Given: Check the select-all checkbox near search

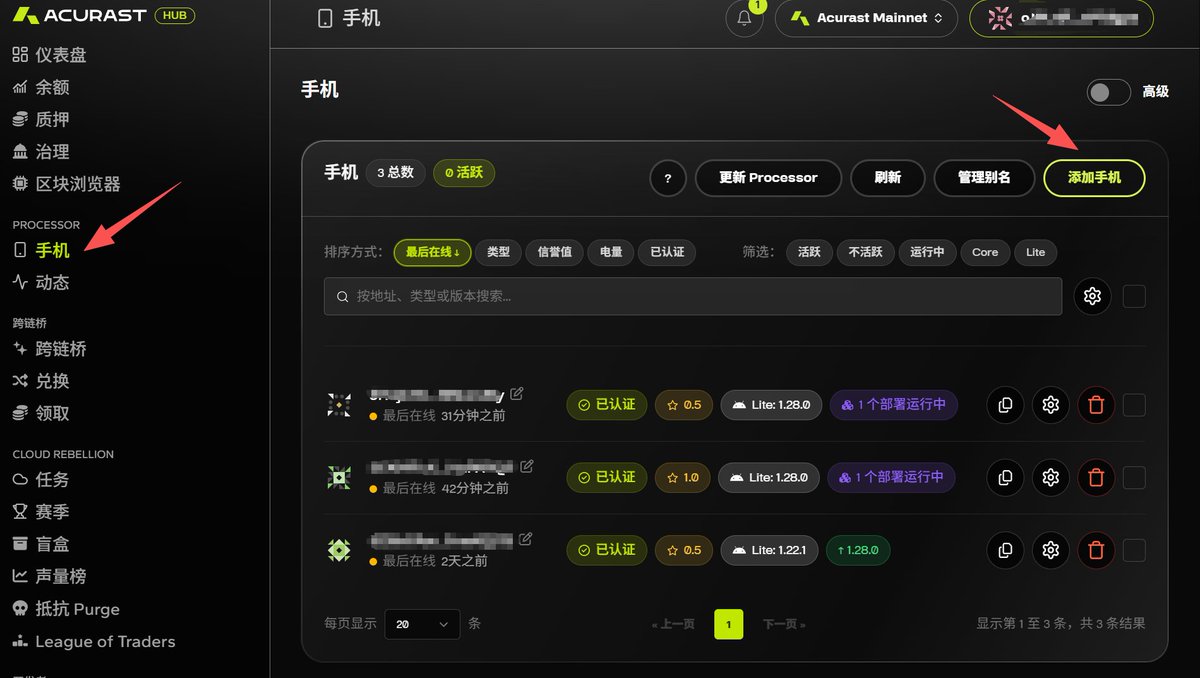Looking at the screenshot, I should coord(1134,296).
